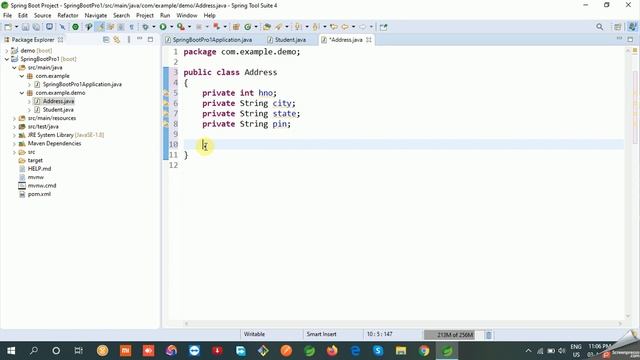Click the green Run button in toolbar
Image resolution: width=640 pixels, height=360 pixels.
click(x=163, y=27)
